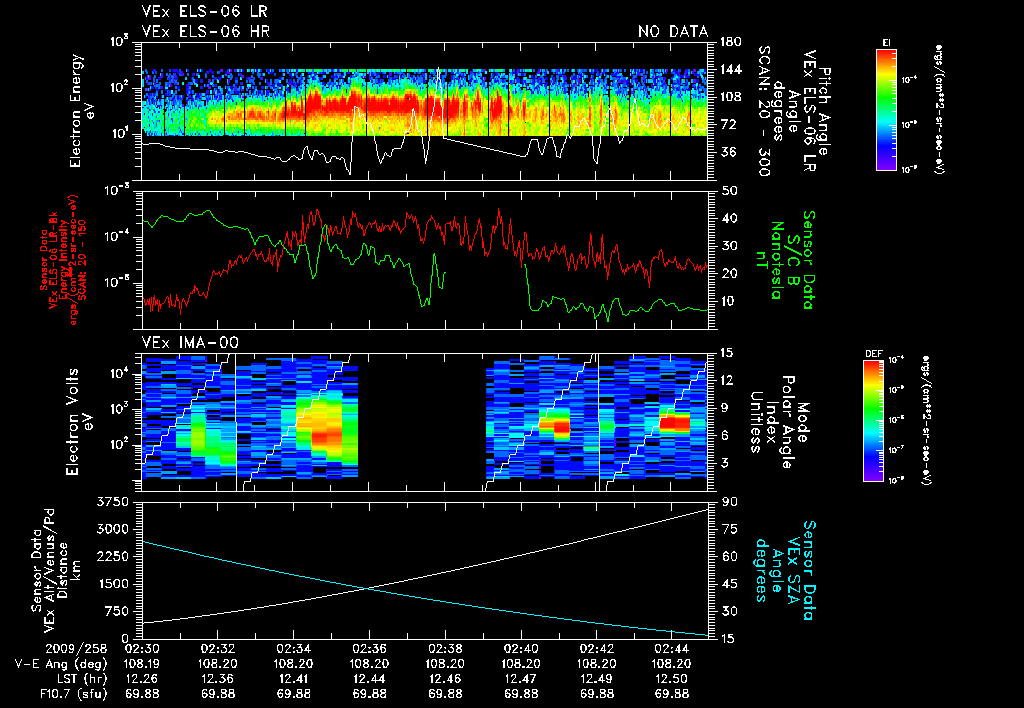Click the cyan 'VEx SZA Angle' axis label

tap(786, 570)
